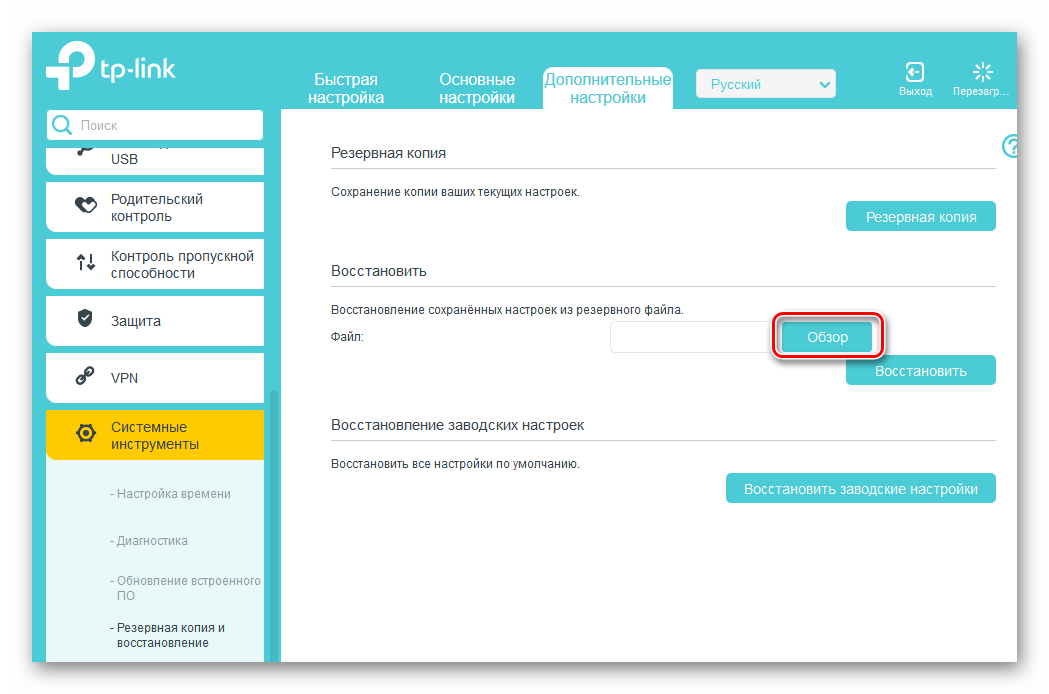Image resolution: width=1049 pixels, height=694 pixels.
Task: Click the Резервная копия section heading
Action: pyautogui.click(x=388, y=153)
